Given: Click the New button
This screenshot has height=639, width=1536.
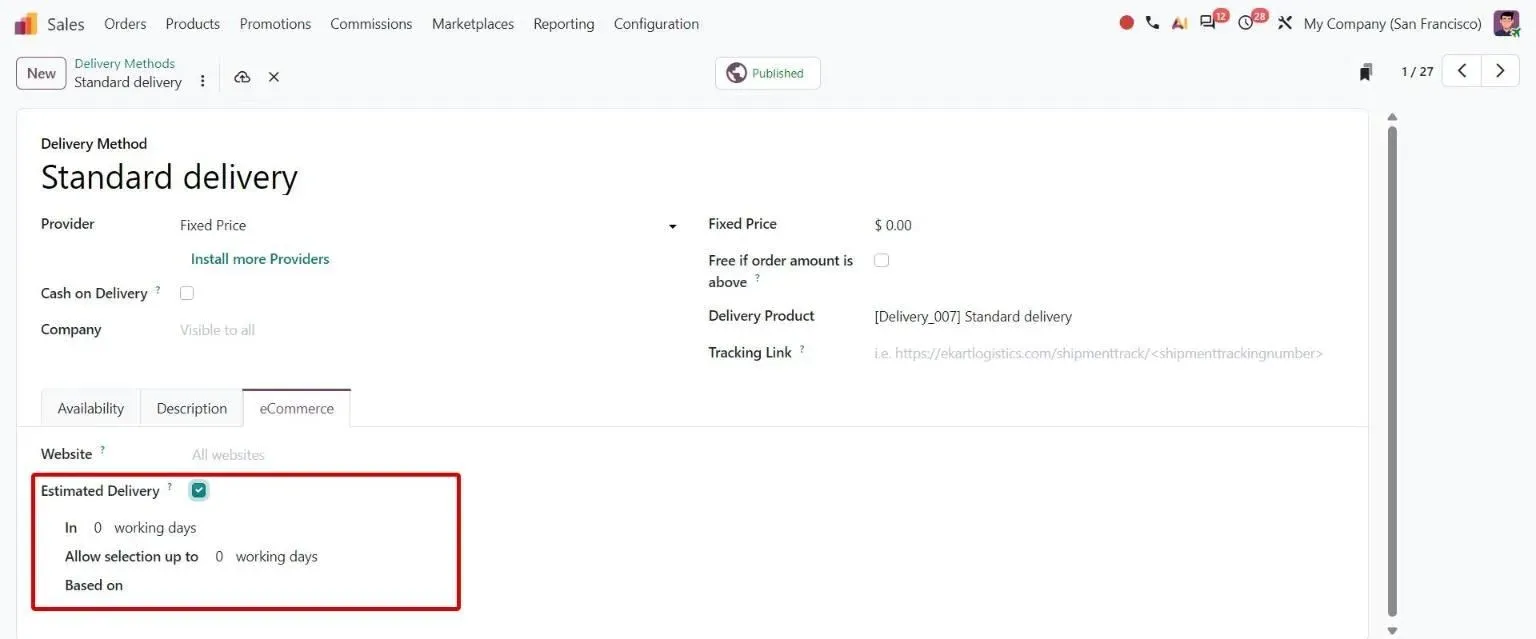Looking at the screenshot, I should coord(41,73).
